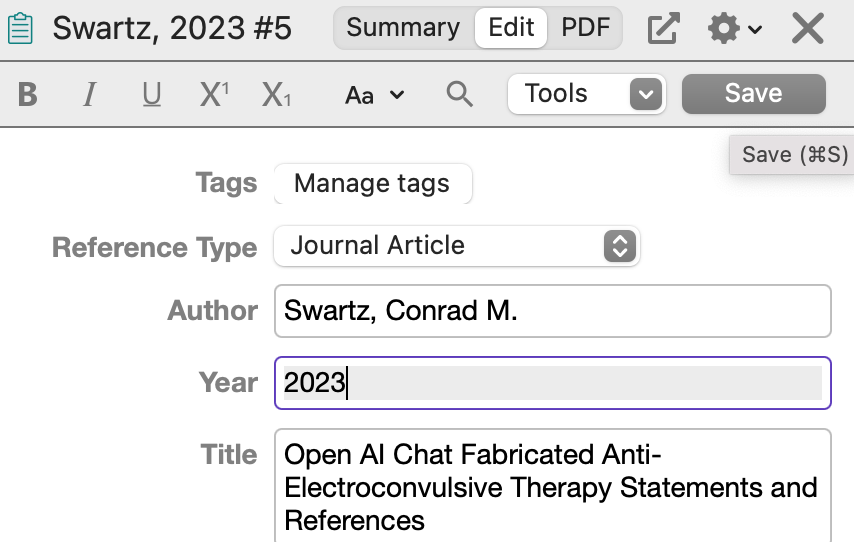The image size is (854, 542).
Task: Apply superscript formatting
Action: click(x=214, y=94)
